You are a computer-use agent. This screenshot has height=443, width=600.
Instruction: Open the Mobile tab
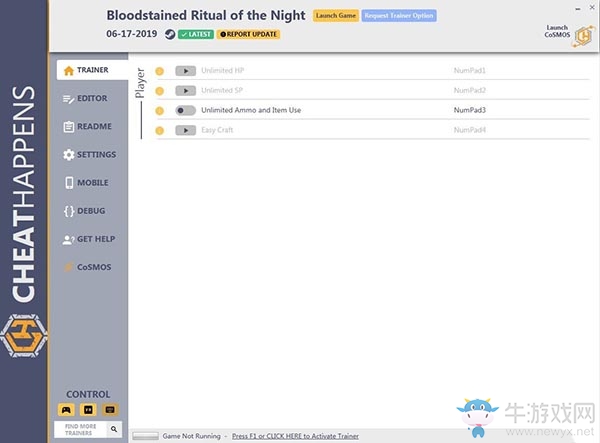(86, 182)
